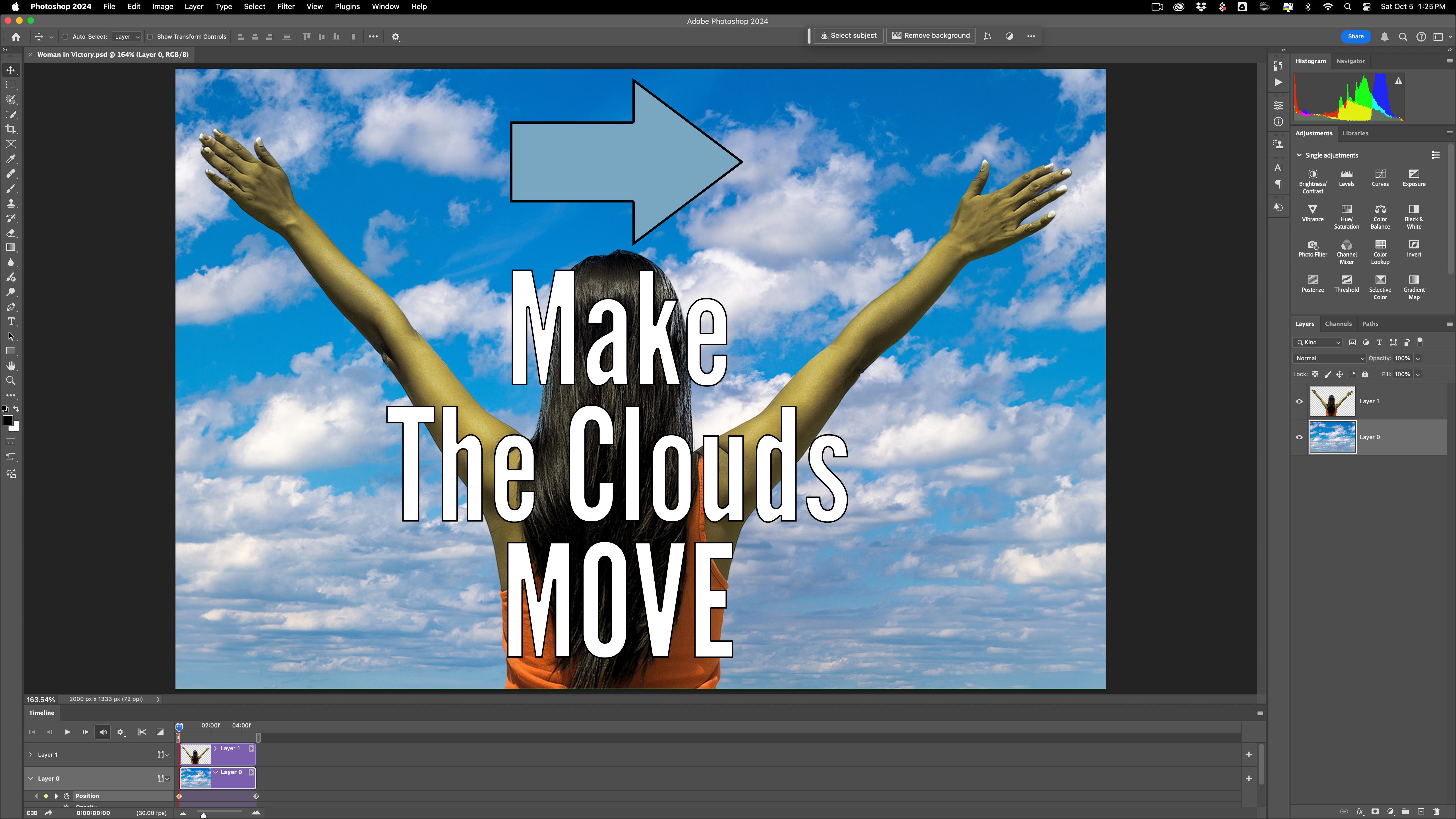Open the Kind filter dropdown in Layers panel
This screenshot has height=819, width=1456.
click(x=1317, y=342)
